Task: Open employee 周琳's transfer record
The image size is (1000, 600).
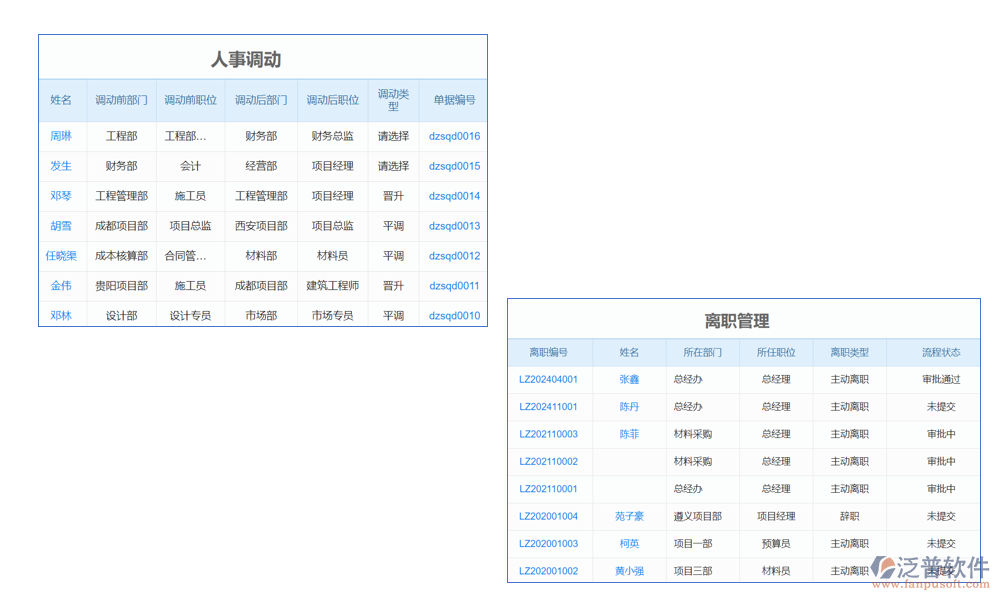Action: [61, 136]
